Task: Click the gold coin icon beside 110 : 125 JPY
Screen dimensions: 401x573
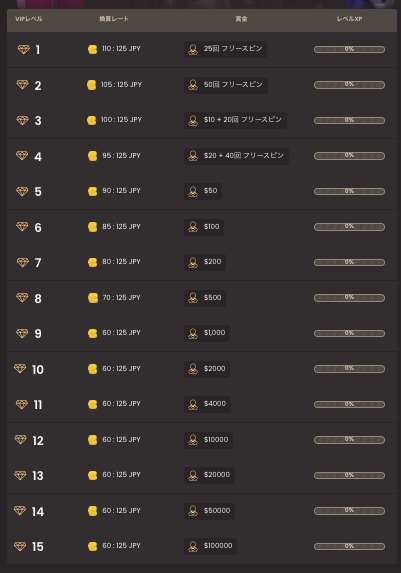Action: (92, 49)
